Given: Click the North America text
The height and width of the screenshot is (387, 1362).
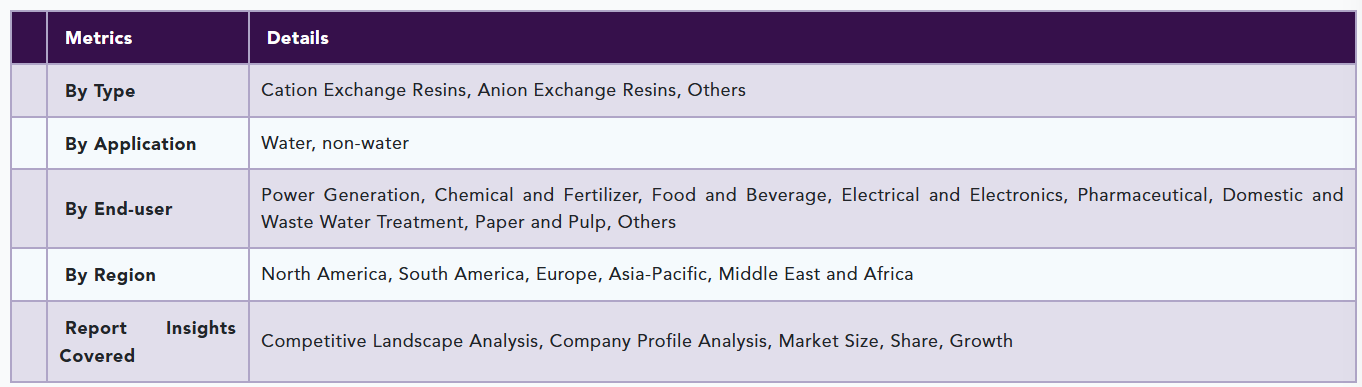Looking at the screenshot, I should [324, 274].
